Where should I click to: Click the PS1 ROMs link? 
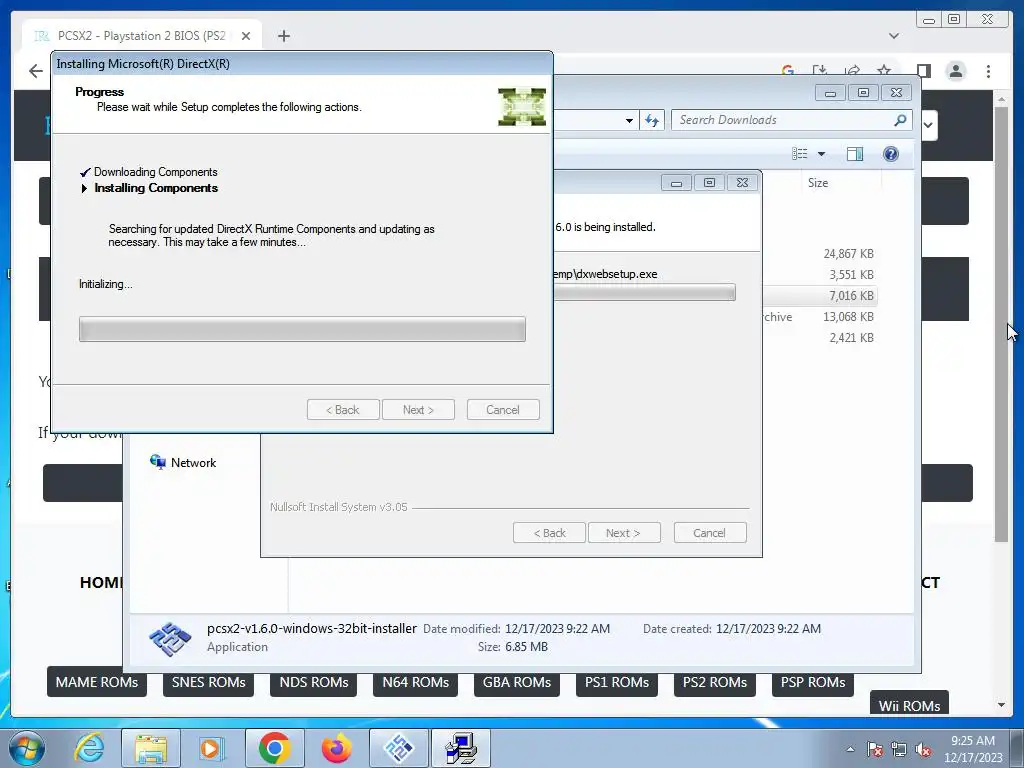coord(616,682)
